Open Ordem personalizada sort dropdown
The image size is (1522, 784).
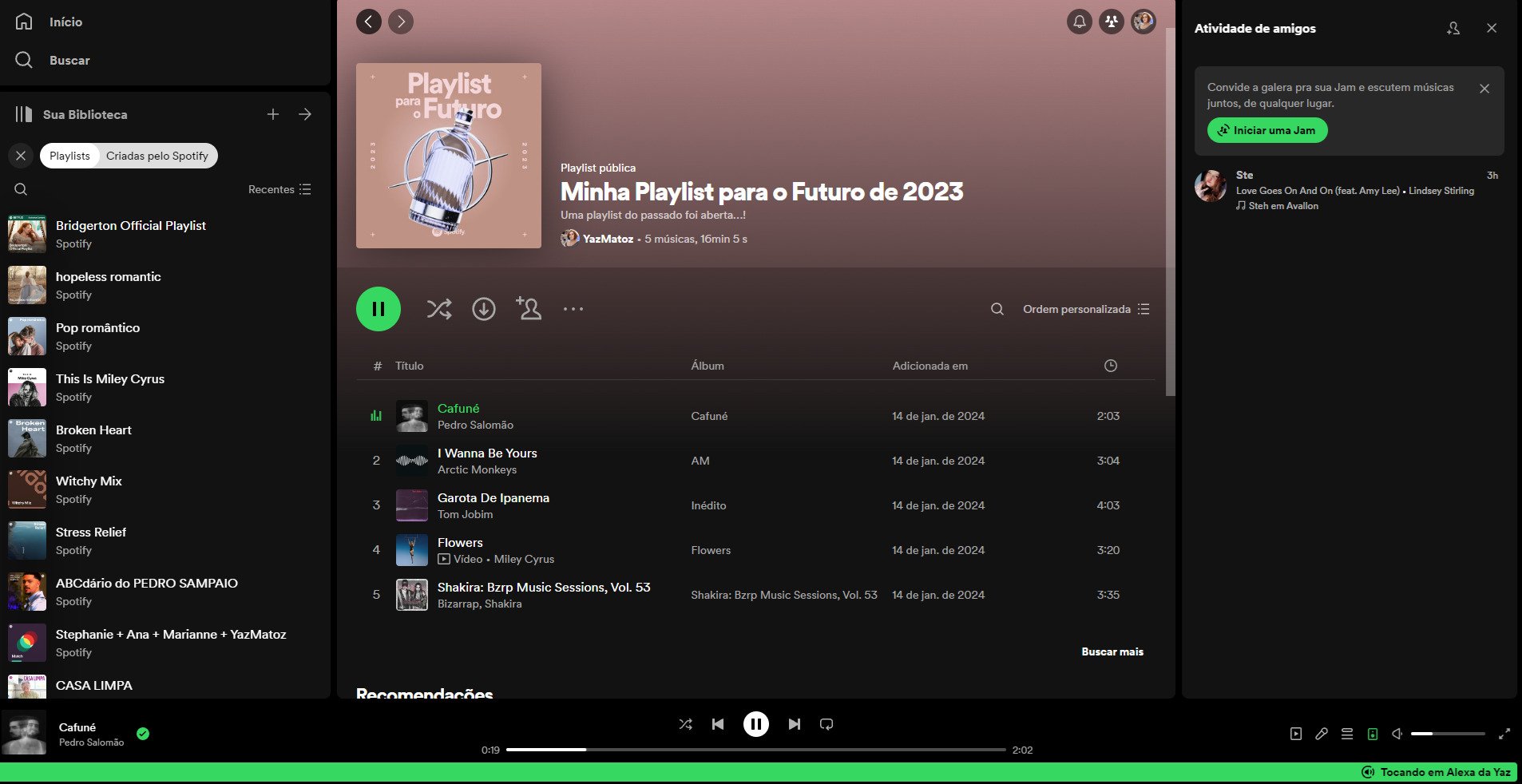1086,309
